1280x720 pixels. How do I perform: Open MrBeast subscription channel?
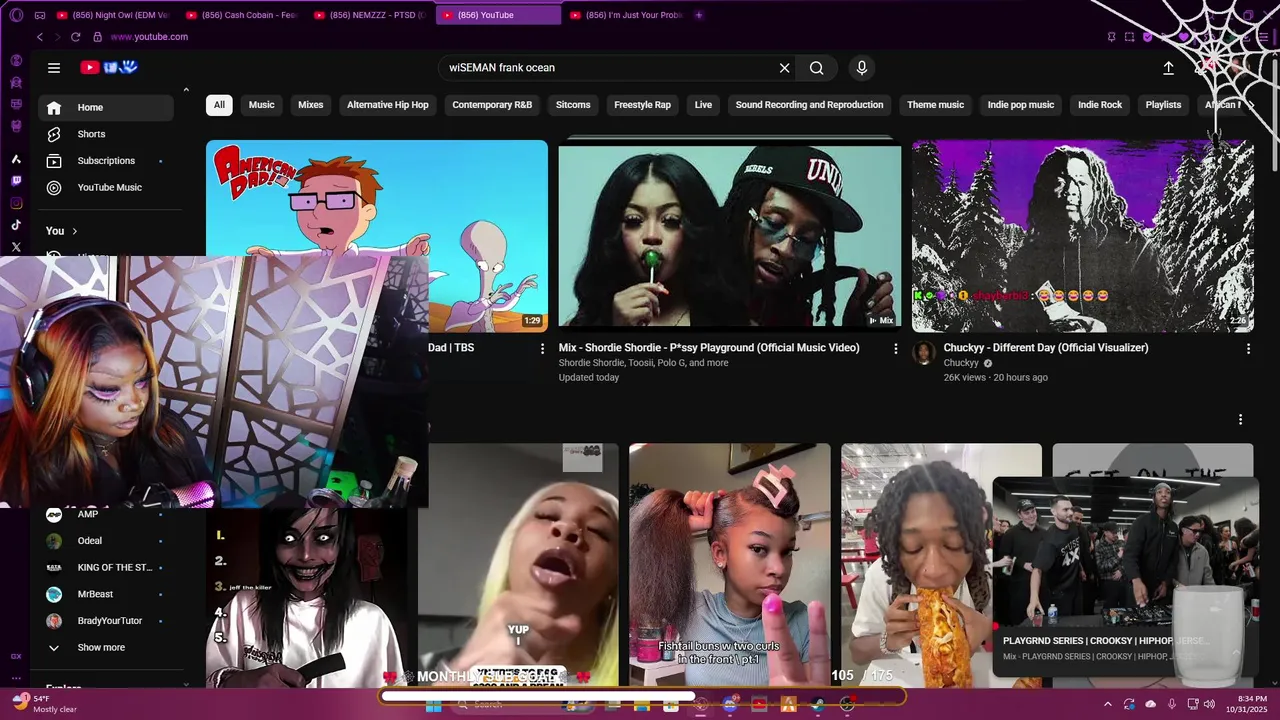coord(106,594)
